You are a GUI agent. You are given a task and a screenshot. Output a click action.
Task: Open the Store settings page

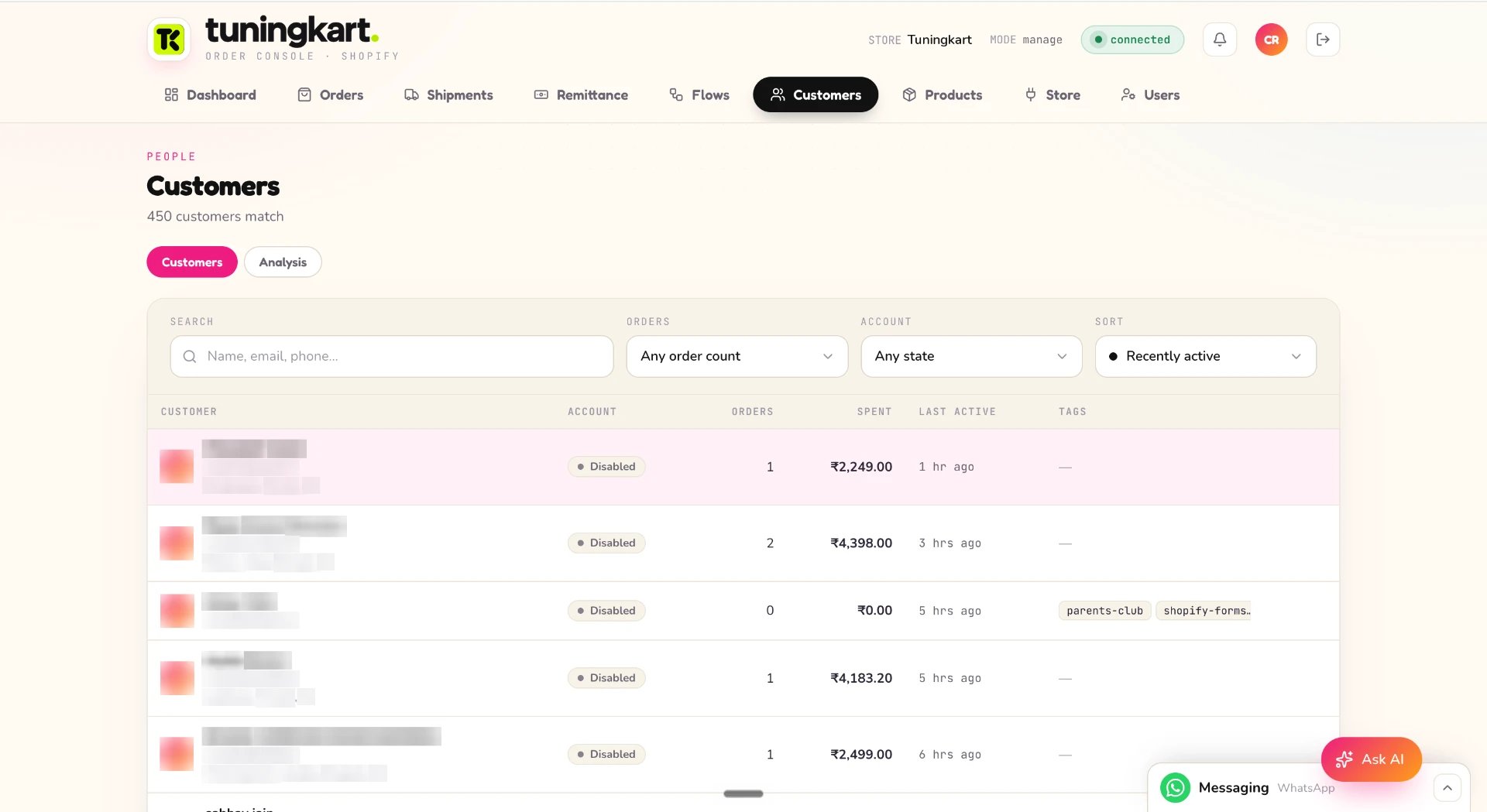pyautogui.click(x=1053, y=94)
